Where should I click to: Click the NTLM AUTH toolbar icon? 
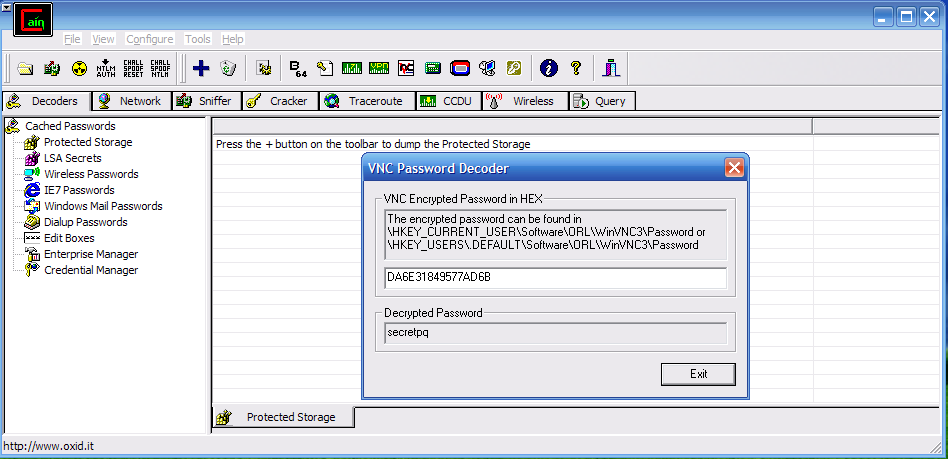(x=106, y=68)
